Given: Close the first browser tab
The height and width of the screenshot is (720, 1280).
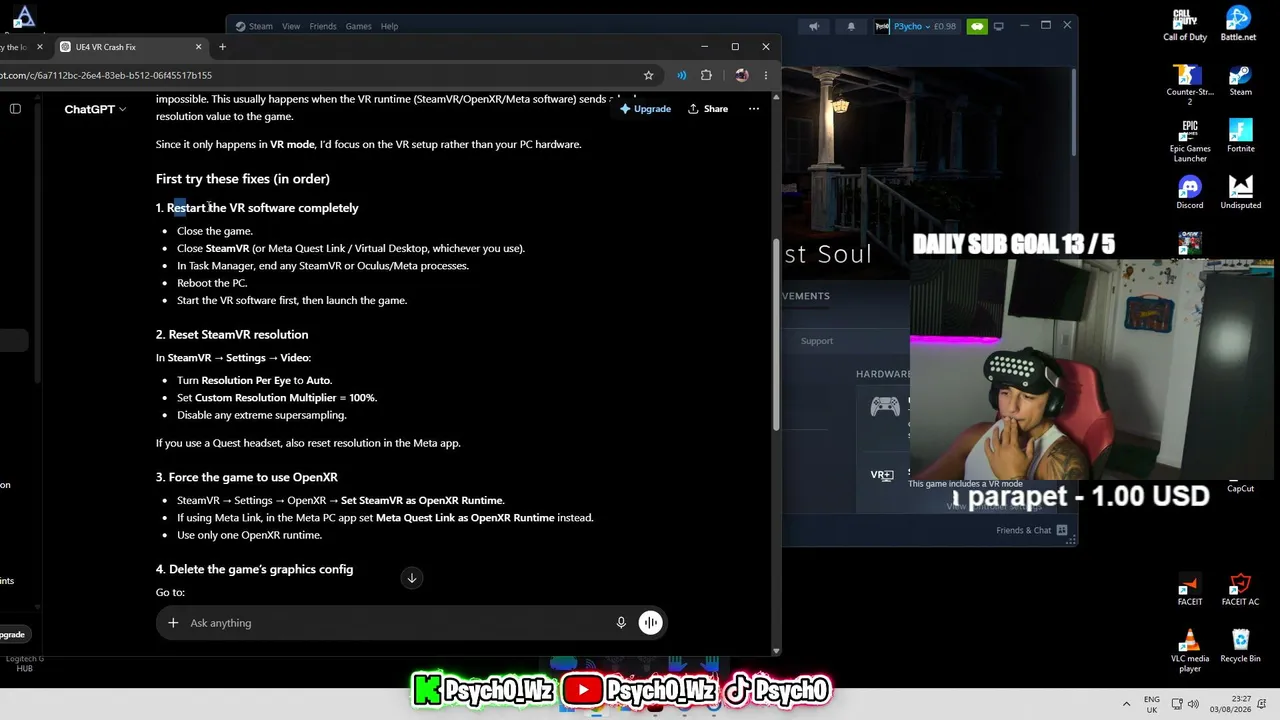Looking at the screenshot, I should click(x=40, y=47).
